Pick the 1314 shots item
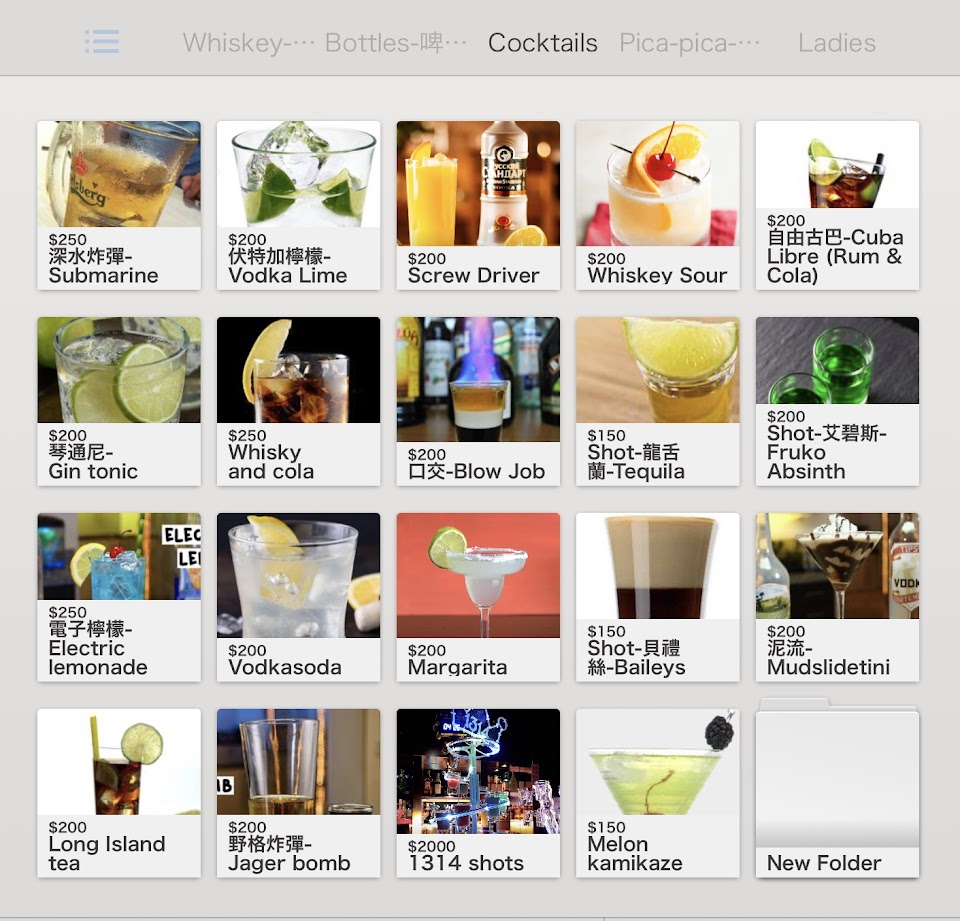The image size is (960, 921). pyautogui.click(x=478, y=793)
